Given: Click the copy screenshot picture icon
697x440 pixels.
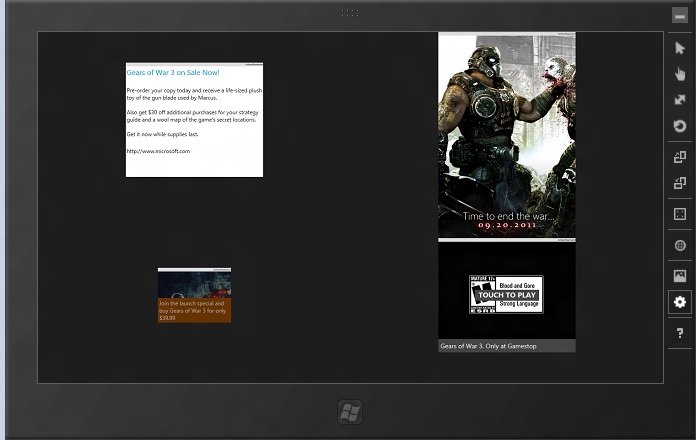Looking at the screenshot, I should coord(680,276).
